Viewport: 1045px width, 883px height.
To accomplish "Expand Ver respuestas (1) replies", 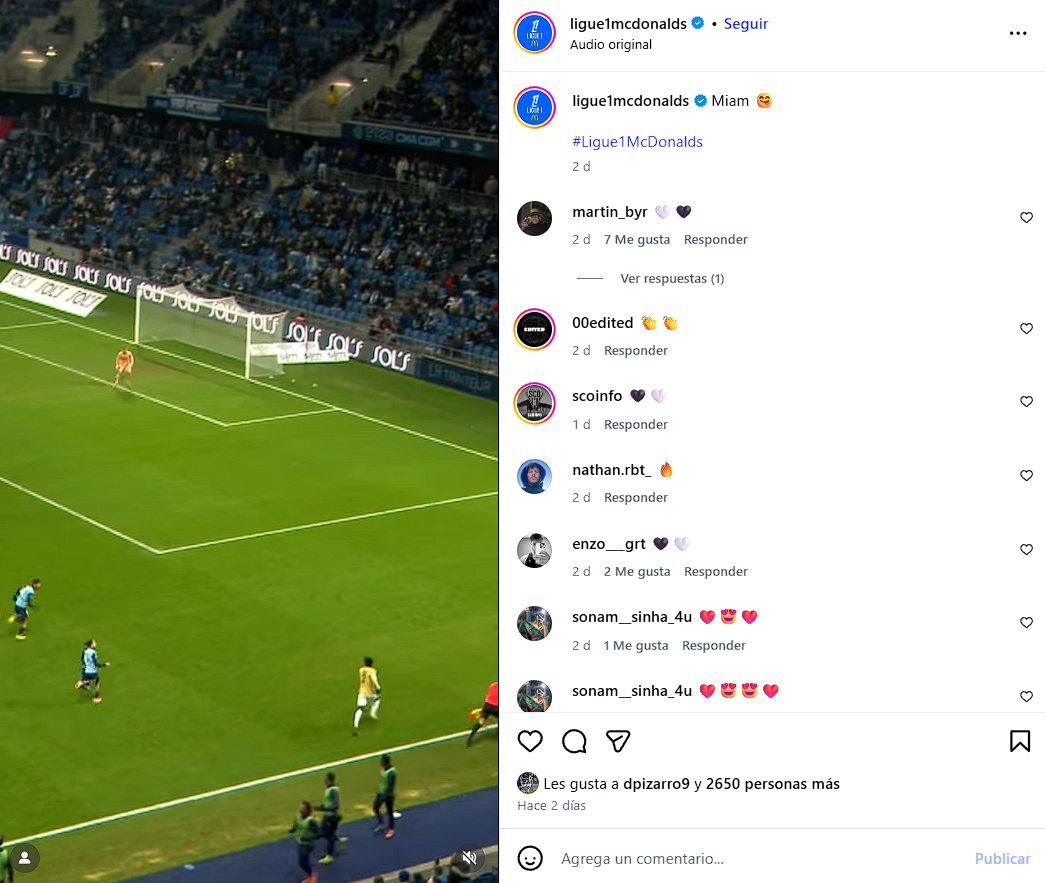I will tap(672, 279).
